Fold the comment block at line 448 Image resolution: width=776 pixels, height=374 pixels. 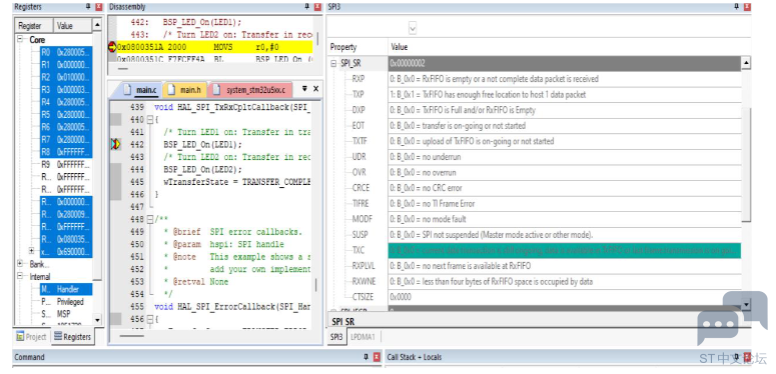(149, 219)
